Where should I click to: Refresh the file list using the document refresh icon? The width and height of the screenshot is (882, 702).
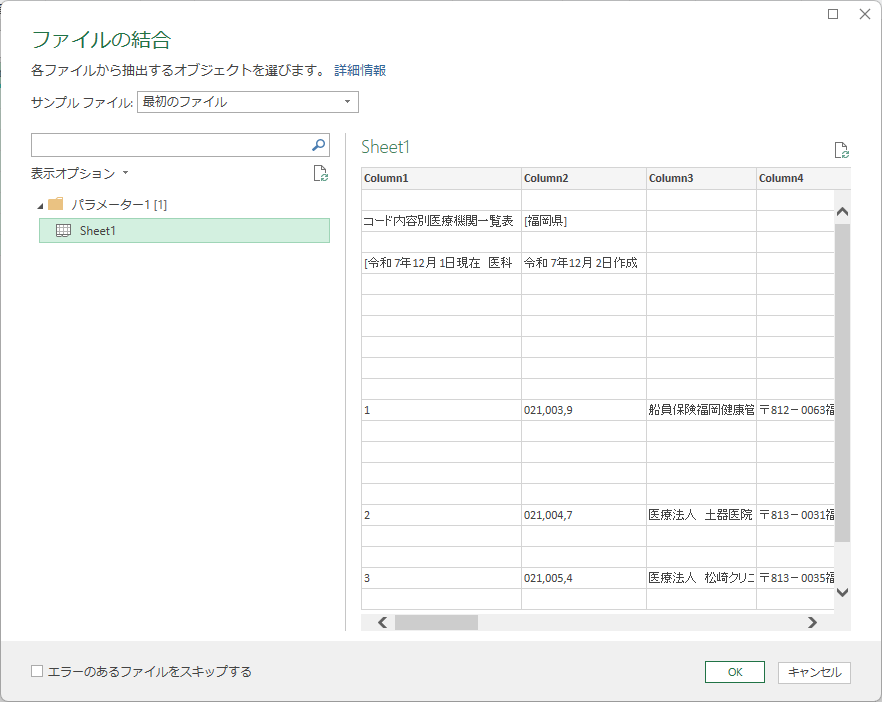coord(320,173)
